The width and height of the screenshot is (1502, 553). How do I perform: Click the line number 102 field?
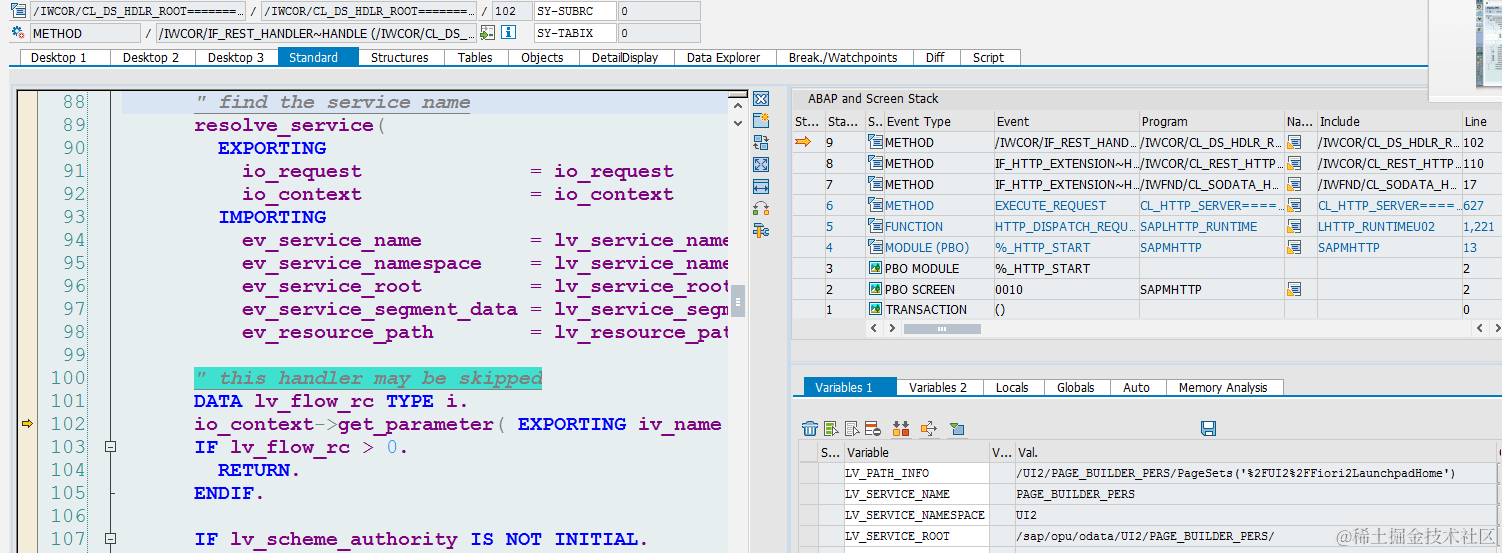(x=512, y=11)
